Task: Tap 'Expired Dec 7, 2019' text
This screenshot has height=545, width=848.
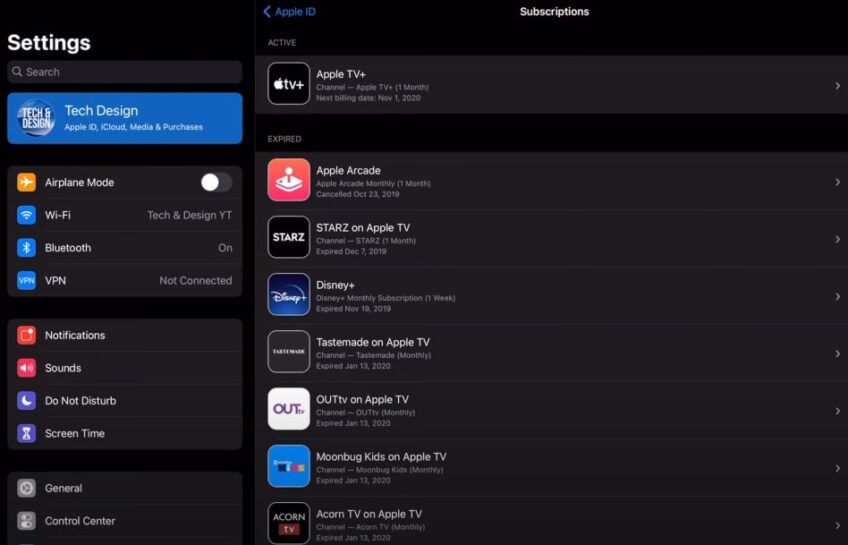Action: pyautogui.click(x=352, y=251)
